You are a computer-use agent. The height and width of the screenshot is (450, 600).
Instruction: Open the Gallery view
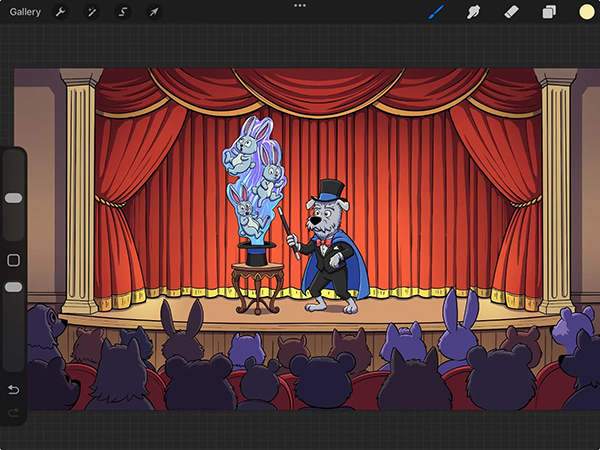[26, 12]
